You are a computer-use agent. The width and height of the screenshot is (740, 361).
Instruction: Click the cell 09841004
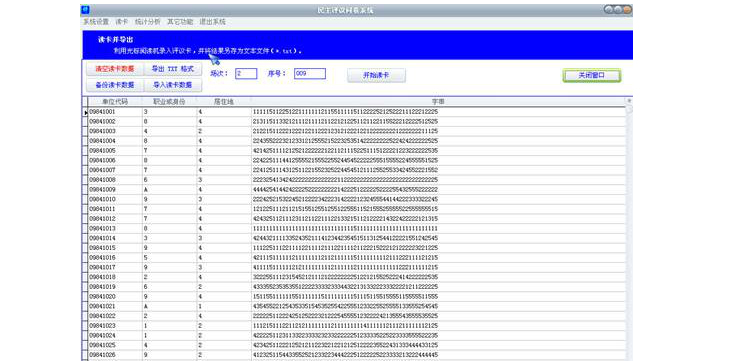tap(115, 141)
